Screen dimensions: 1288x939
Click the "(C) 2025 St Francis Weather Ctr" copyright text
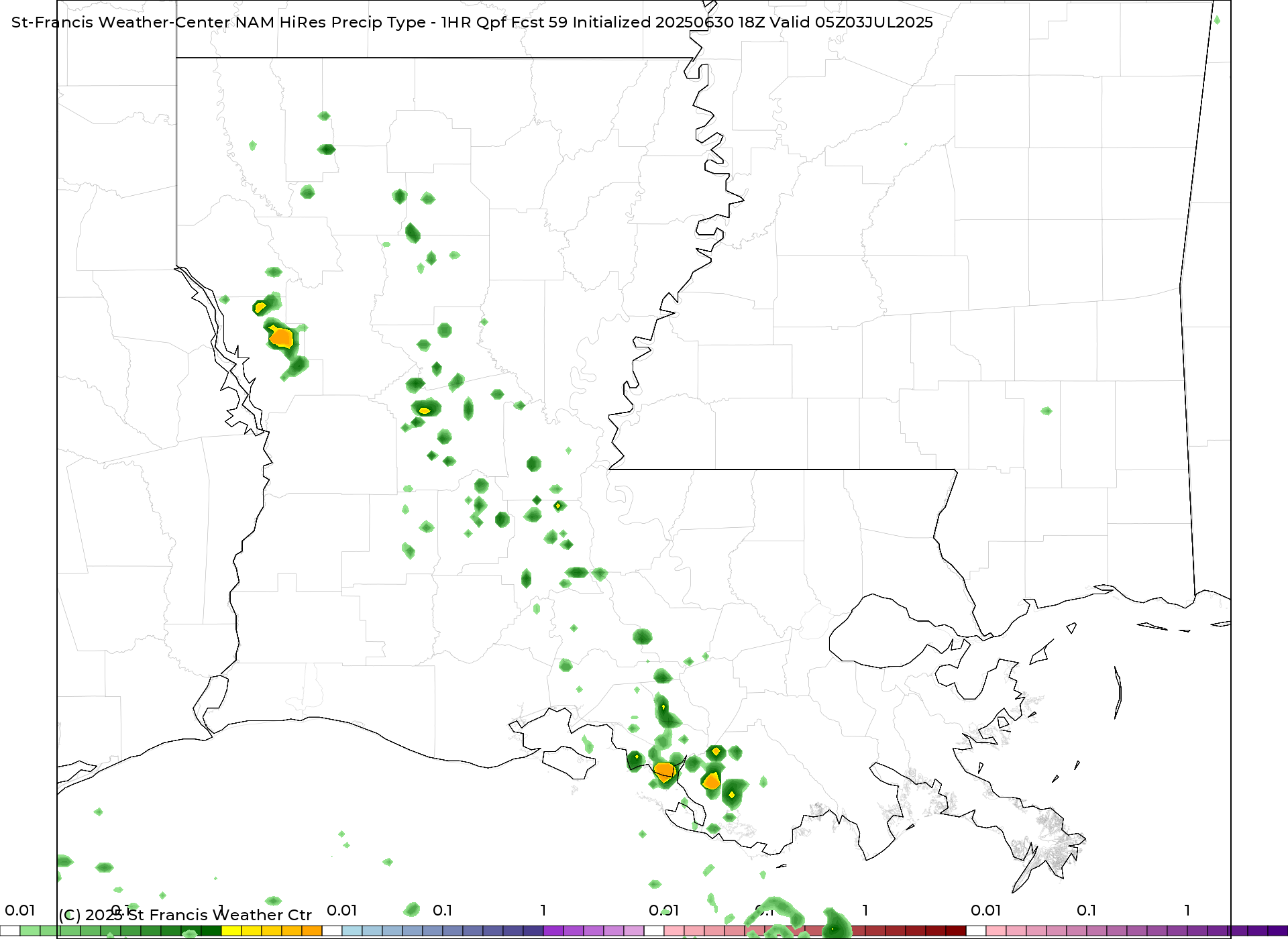click(185, 915)
